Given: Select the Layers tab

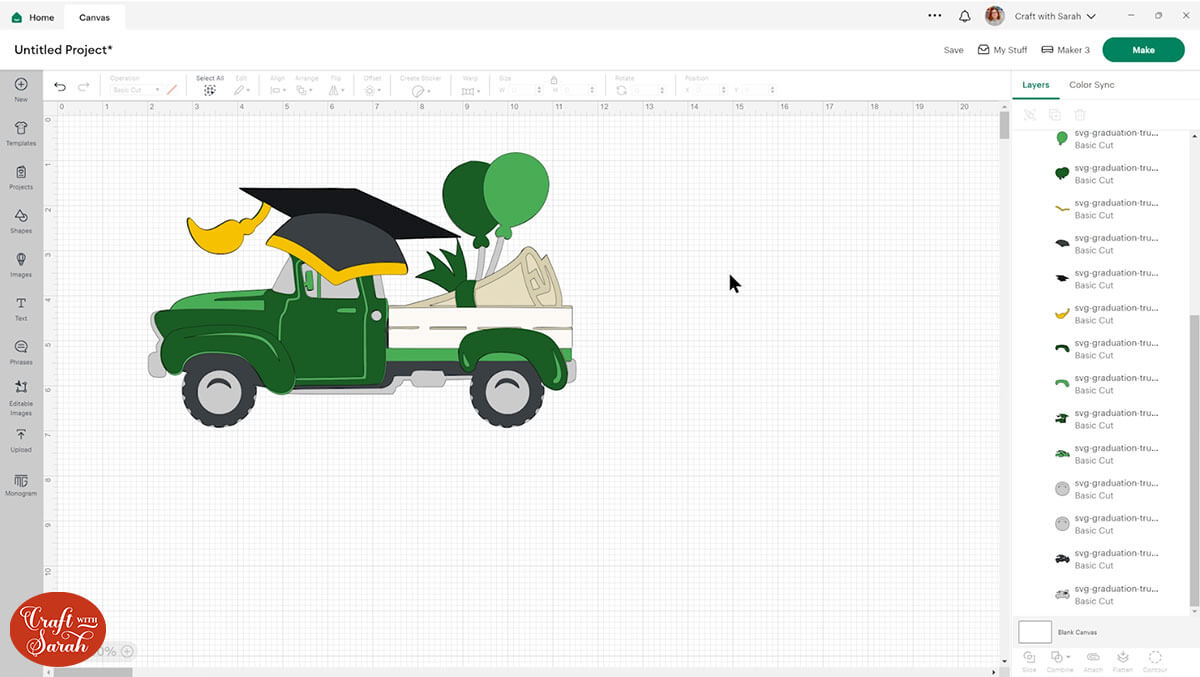Looking at the screenshot, I should pyautogui.click(x=1036, y=85).
